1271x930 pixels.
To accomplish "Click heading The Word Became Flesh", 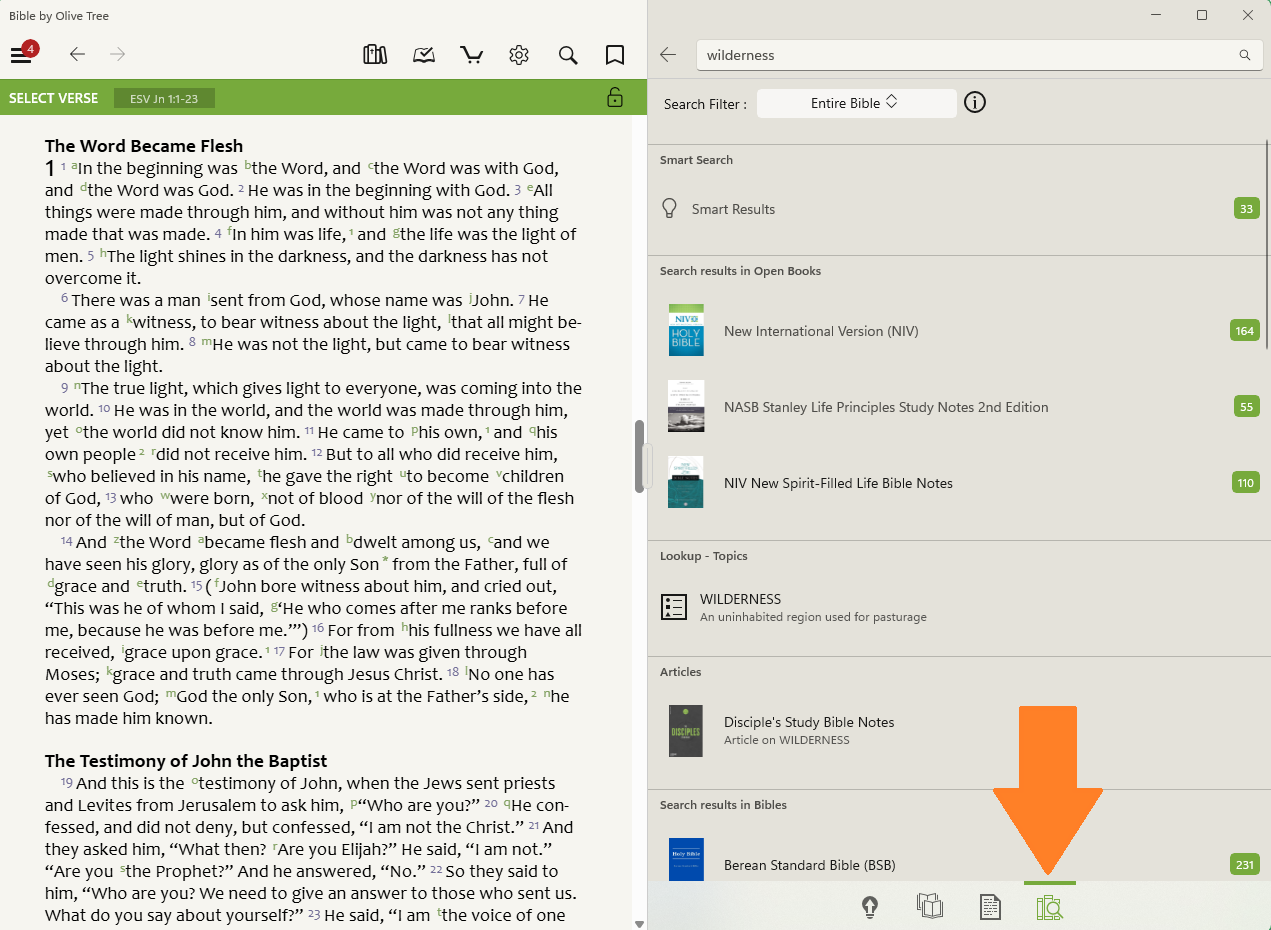I will tap(144, 146).
